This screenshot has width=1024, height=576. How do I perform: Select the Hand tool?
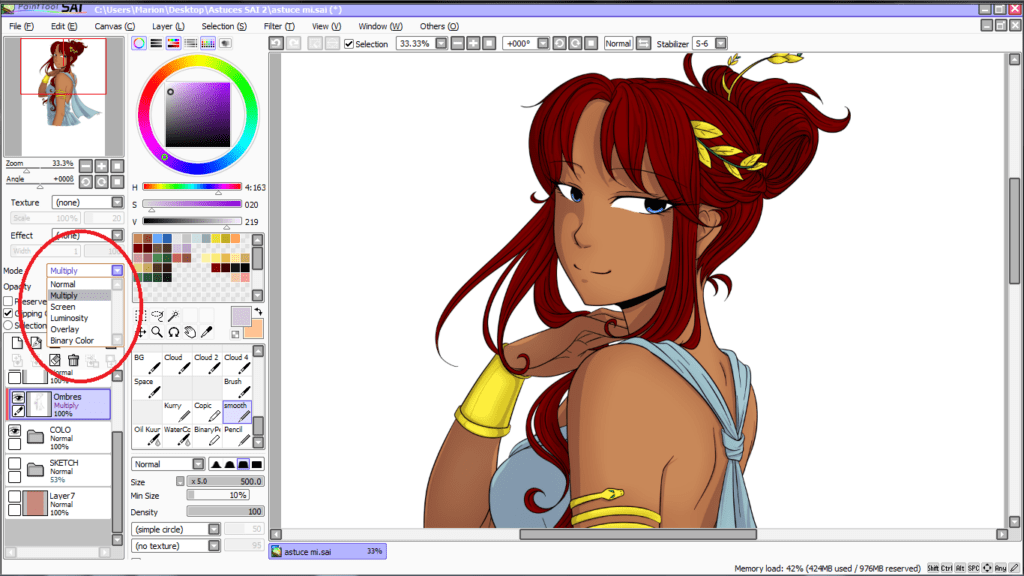click(190, 332)
